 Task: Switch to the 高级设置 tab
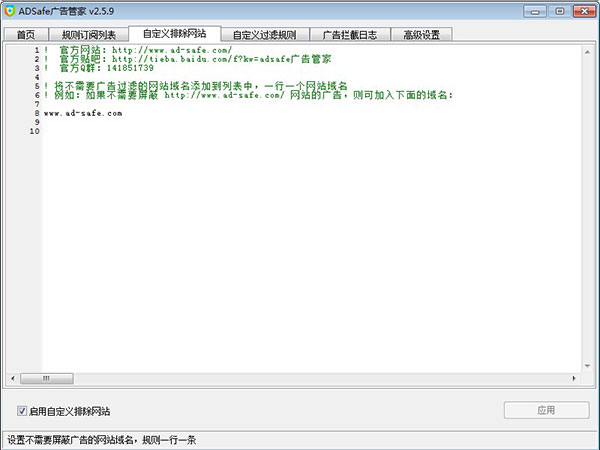click(x=421, y=35)
